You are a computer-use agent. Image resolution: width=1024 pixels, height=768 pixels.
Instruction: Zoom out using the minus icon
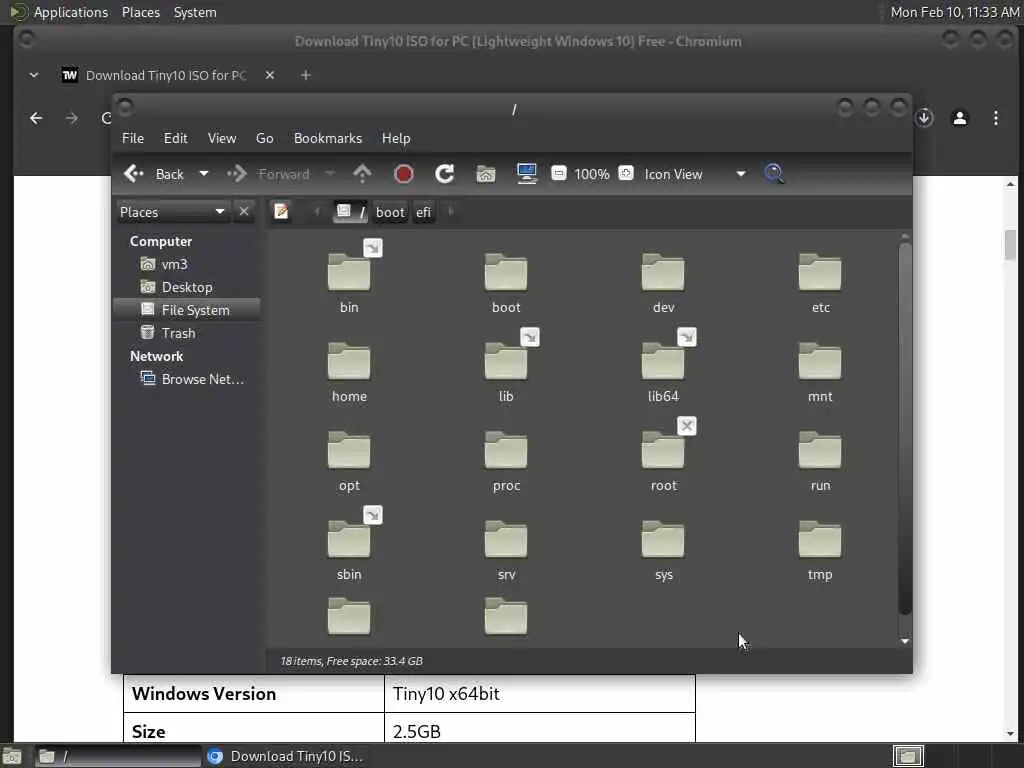pos(558,173)
